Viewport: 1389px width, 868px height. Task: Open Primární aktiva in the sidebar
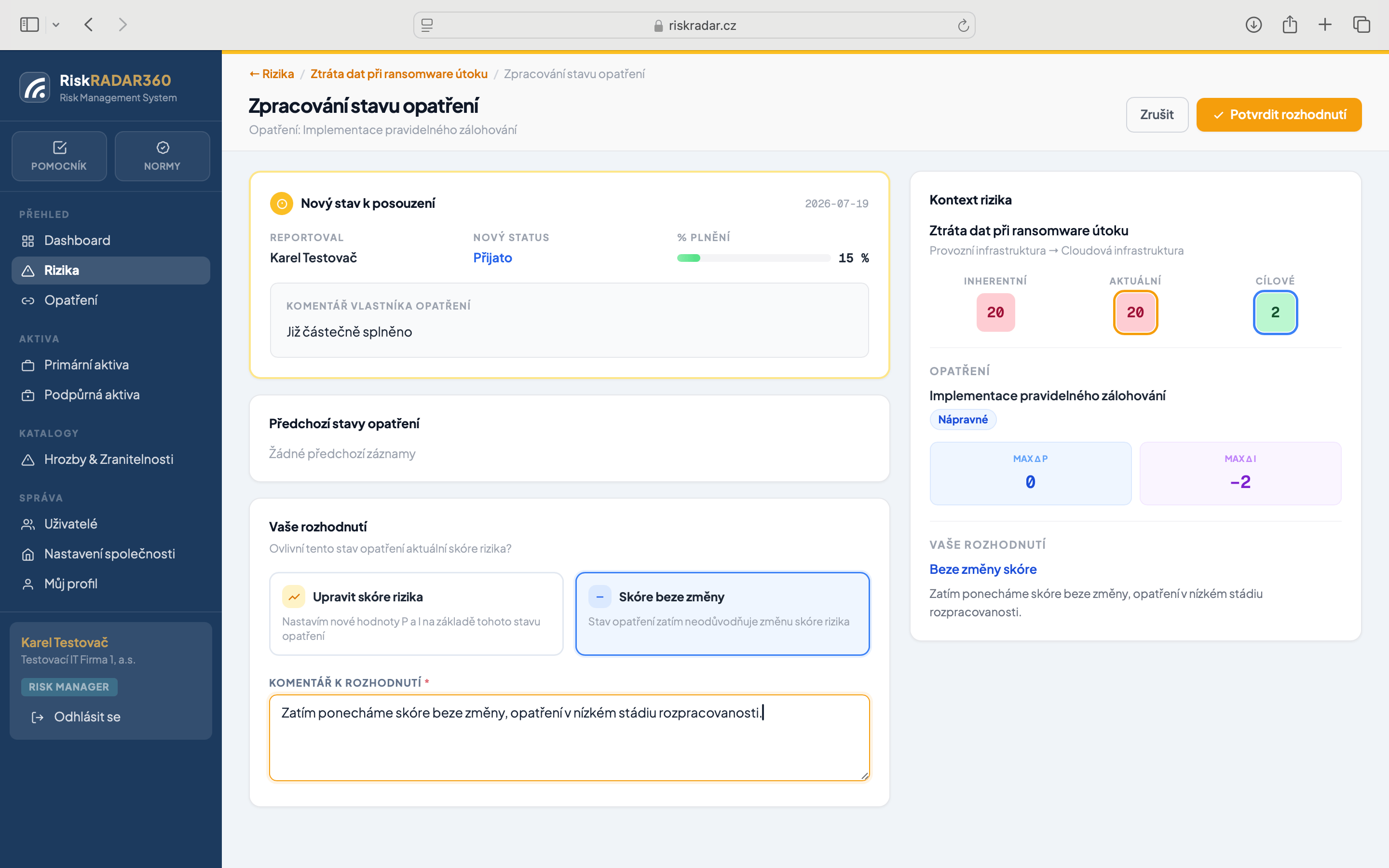[x=111, y=365]
